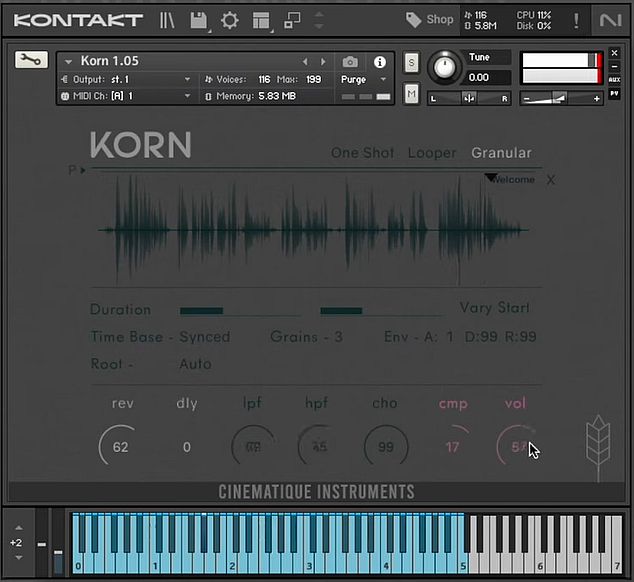Open the Shop tag icon

pos(413,19)
